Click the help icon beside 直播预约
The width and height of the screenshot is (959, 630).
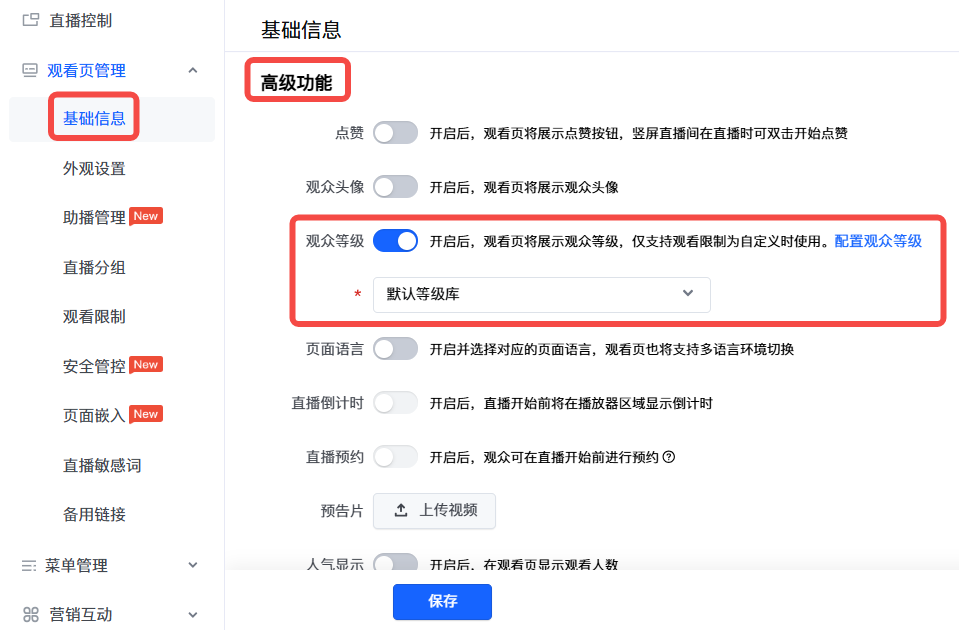pos(670,457)
